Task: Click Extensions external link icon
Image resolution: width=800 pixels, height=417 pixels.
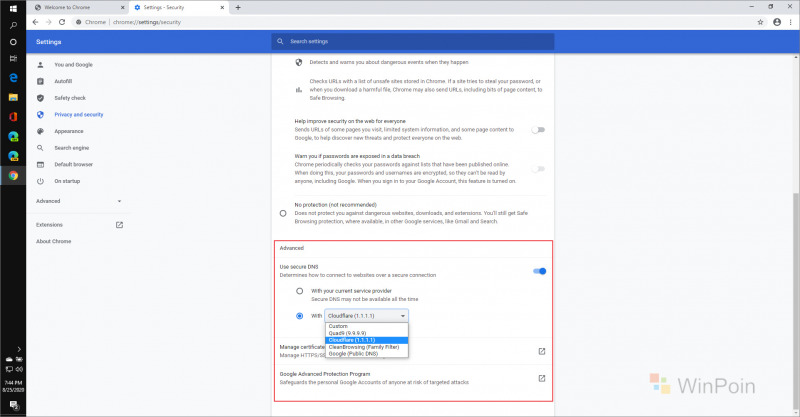Action: [x=119, y=225]
